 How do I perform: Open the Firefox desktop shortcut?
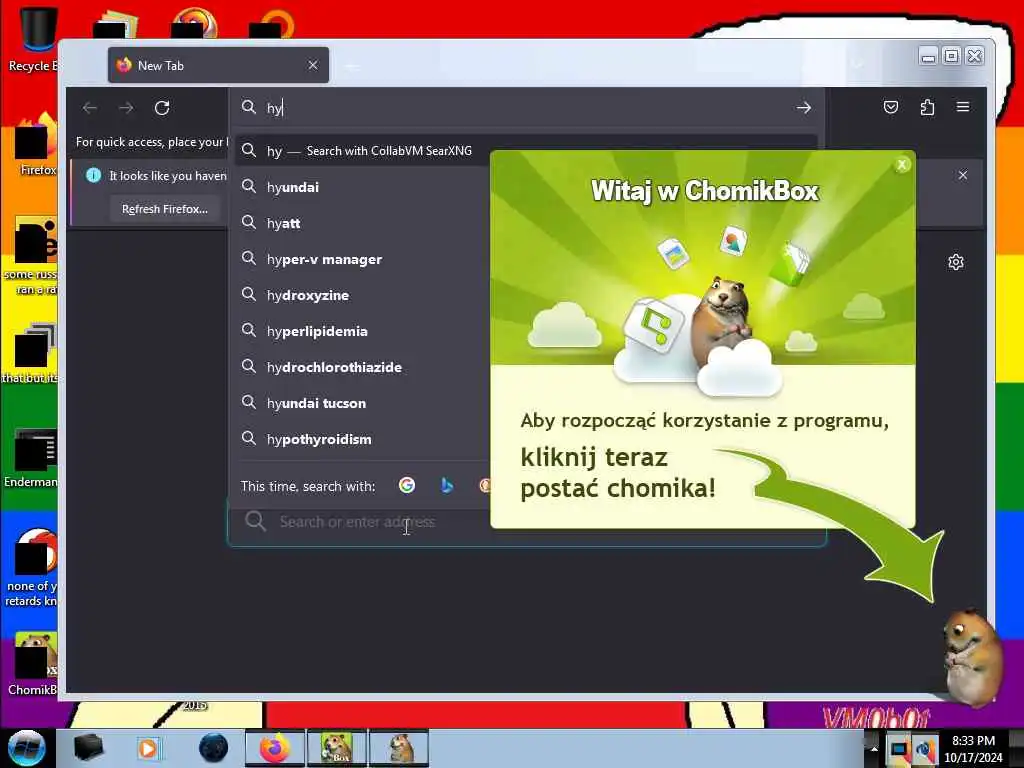[x=37, y=145]
